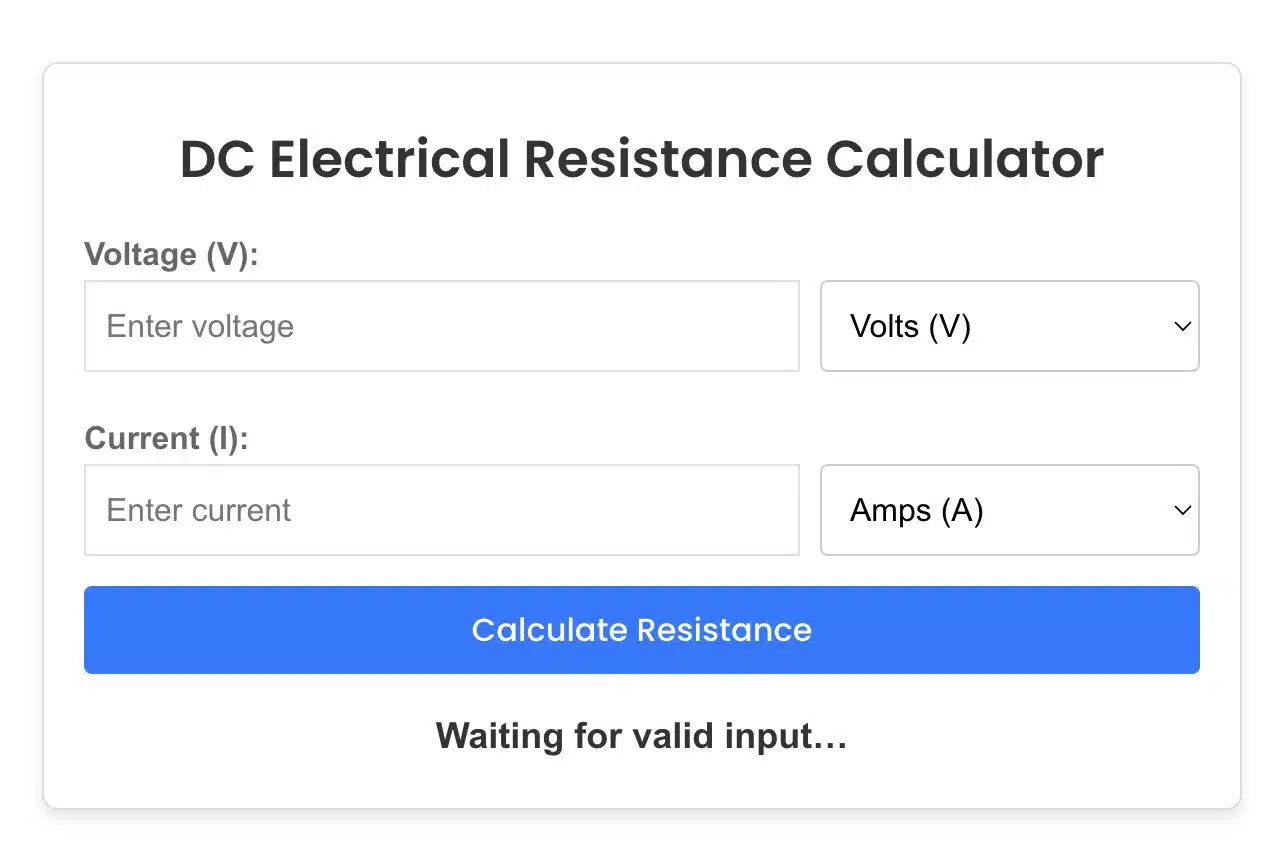Click the Waiting for valid input message

[x=640, y=736]
